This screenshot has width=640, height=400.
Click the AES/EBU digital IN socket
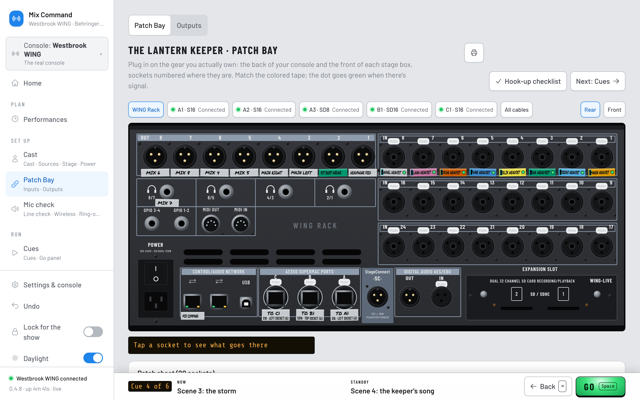coord(441,297)
